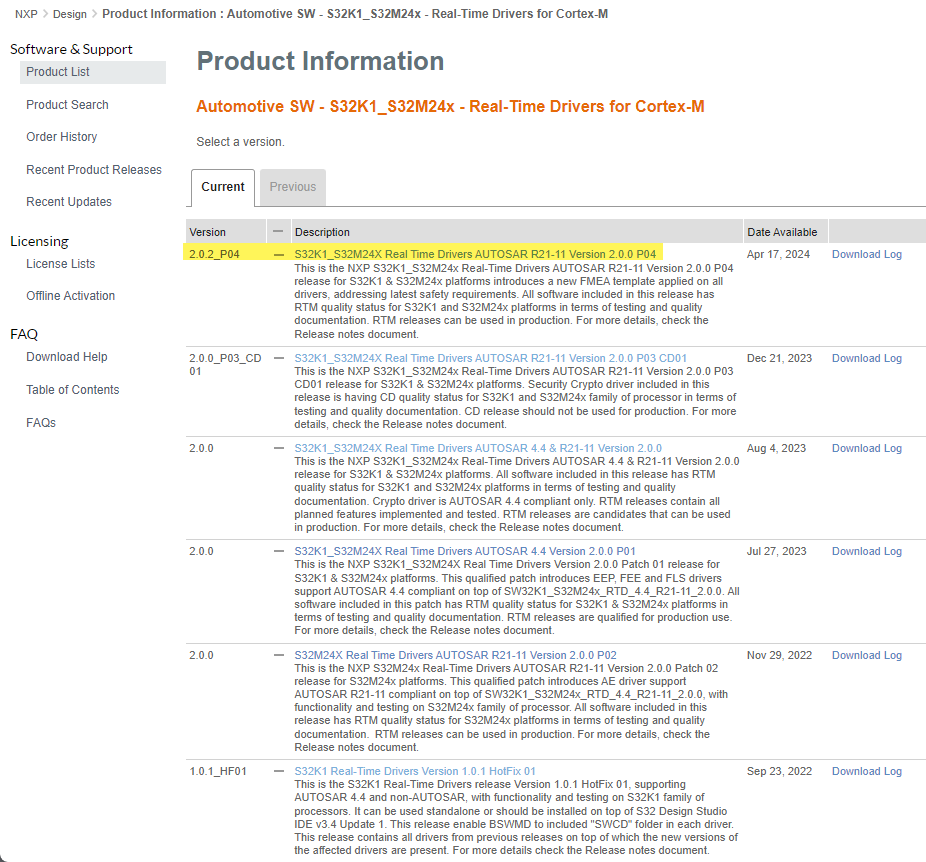This screenshot has width=926, height=862.
Task: Open the Table of Contents link
Action: [x=72, y=390]
